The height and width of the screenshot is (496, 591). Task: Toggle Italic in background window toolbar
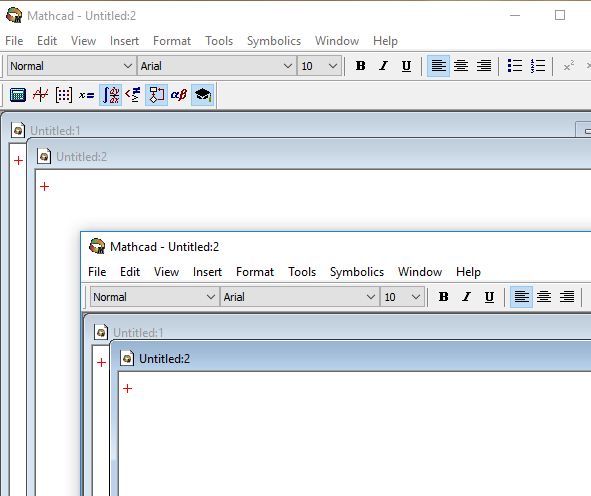(383, 66)
